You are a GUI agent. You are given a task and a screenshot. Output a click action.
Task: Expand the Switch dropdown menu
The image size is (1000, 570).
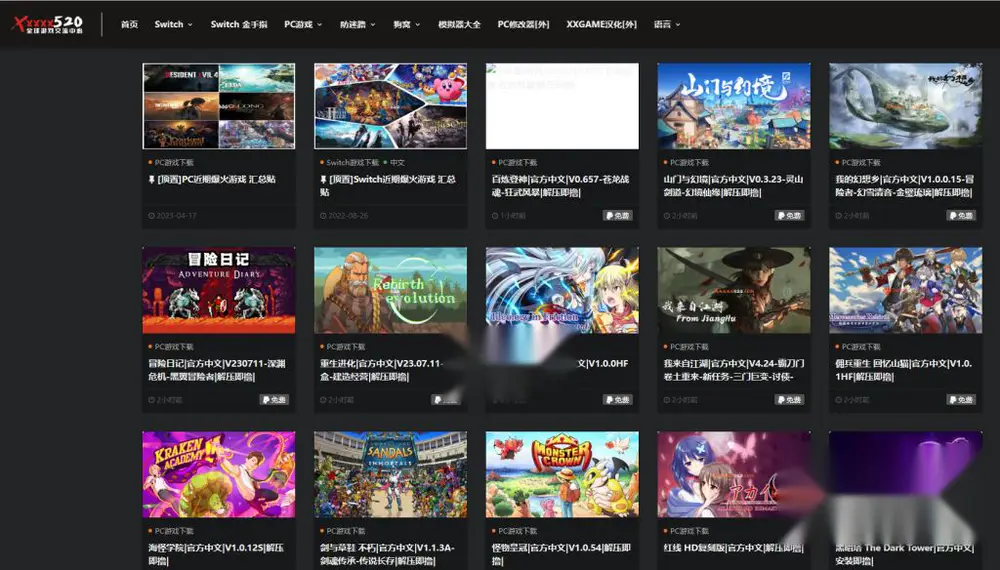point(173,24)
